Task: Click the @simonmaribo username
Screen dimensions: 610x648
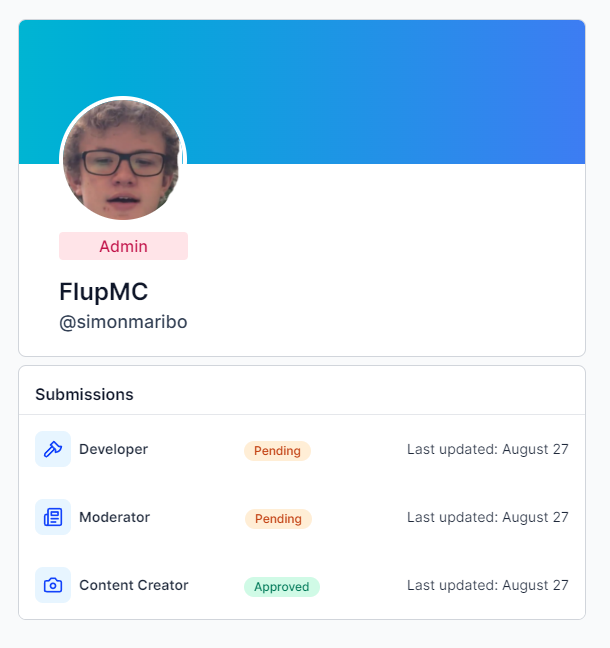Action: [123, 322]
